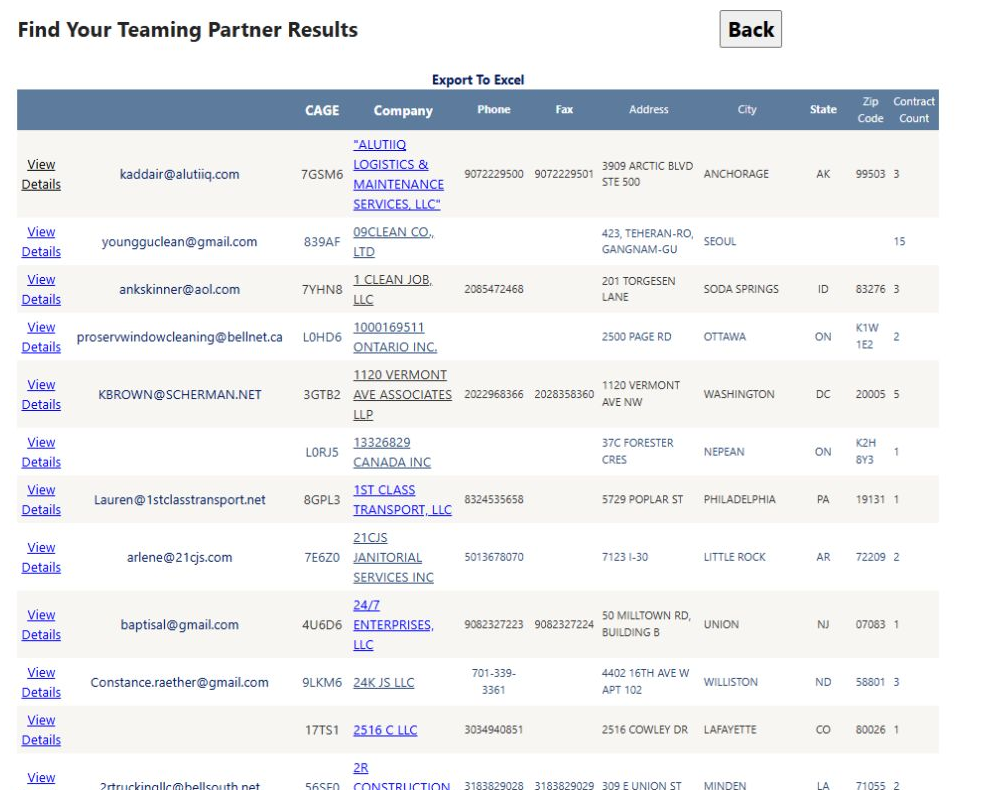Click CAGE code 4U6D6
This screenshot has width=990, height=790.
(322, 625)
